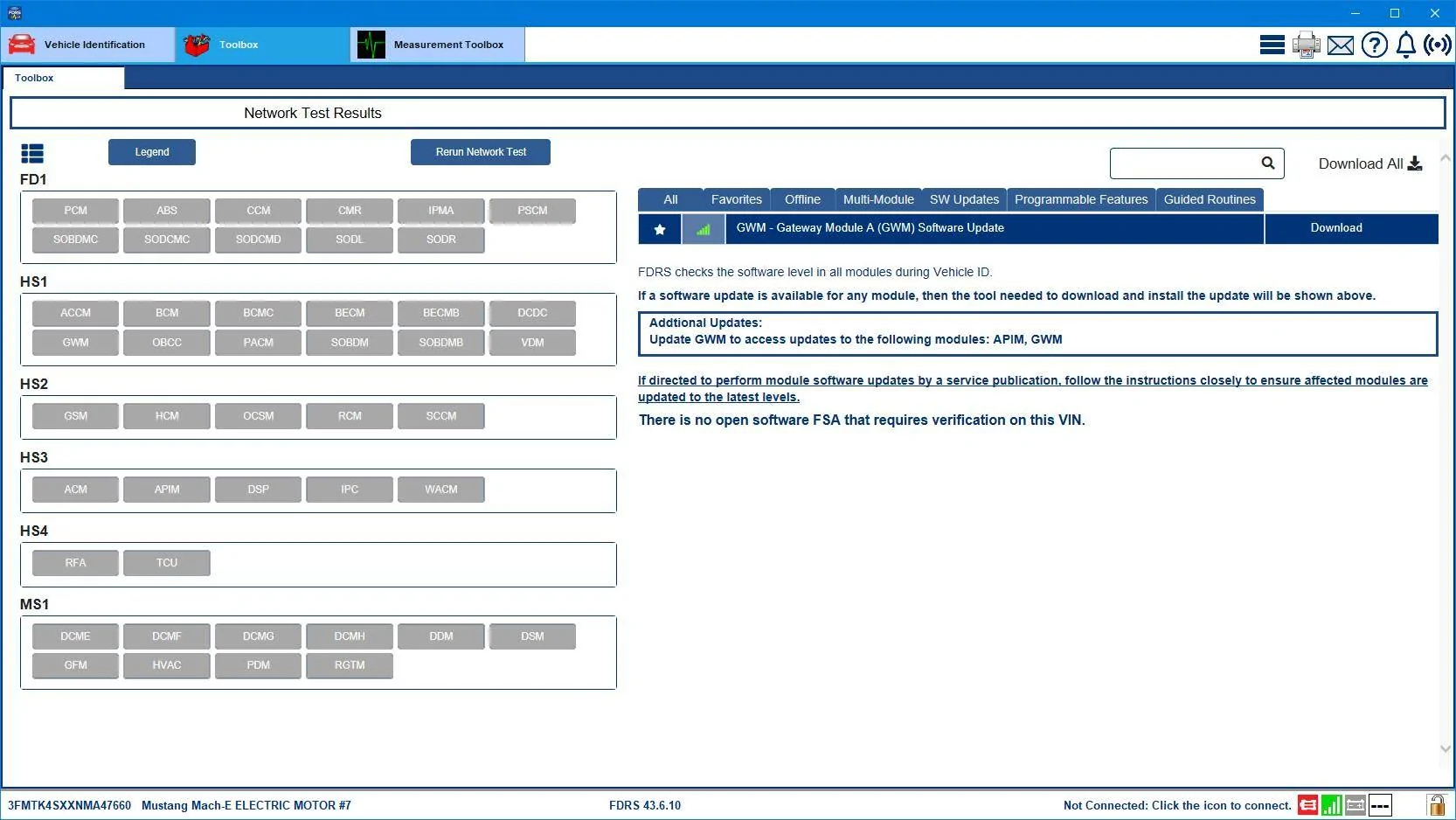Open the Measurement Toolbox tab
This screenshot has width=1456, height=820.
[x=438, y=45]
